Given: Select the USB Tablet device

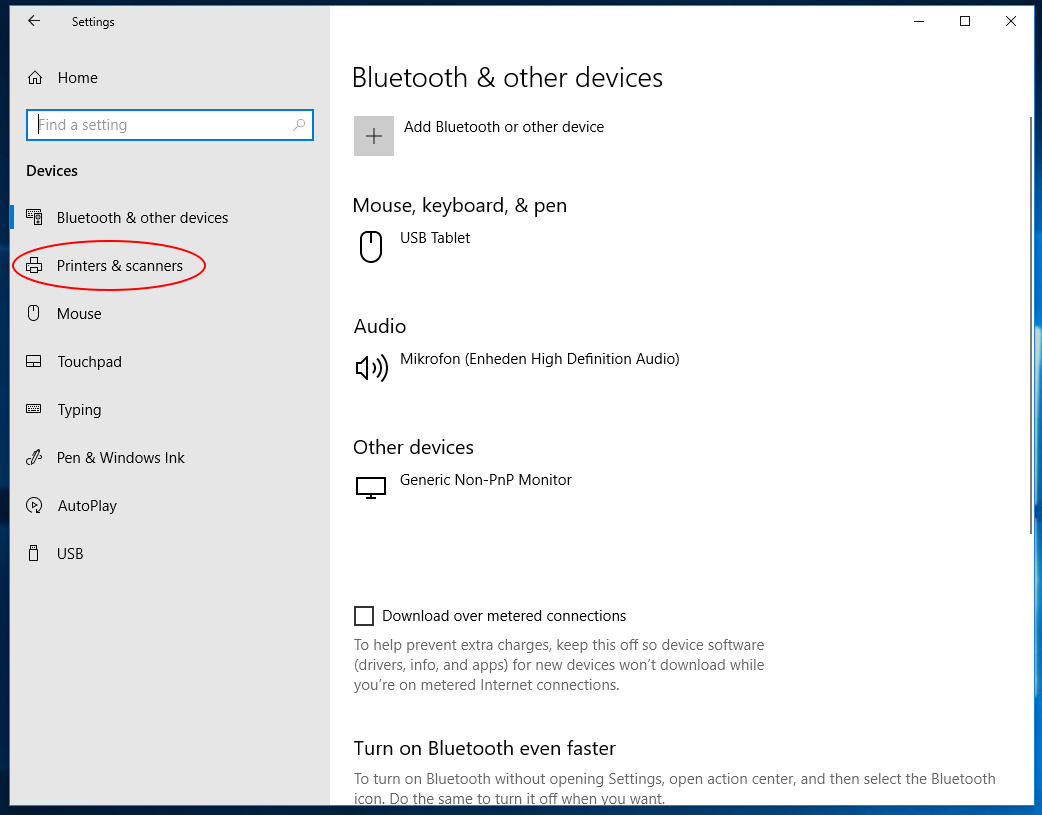Looking at the screenshot, I should [x=435, y=238].
